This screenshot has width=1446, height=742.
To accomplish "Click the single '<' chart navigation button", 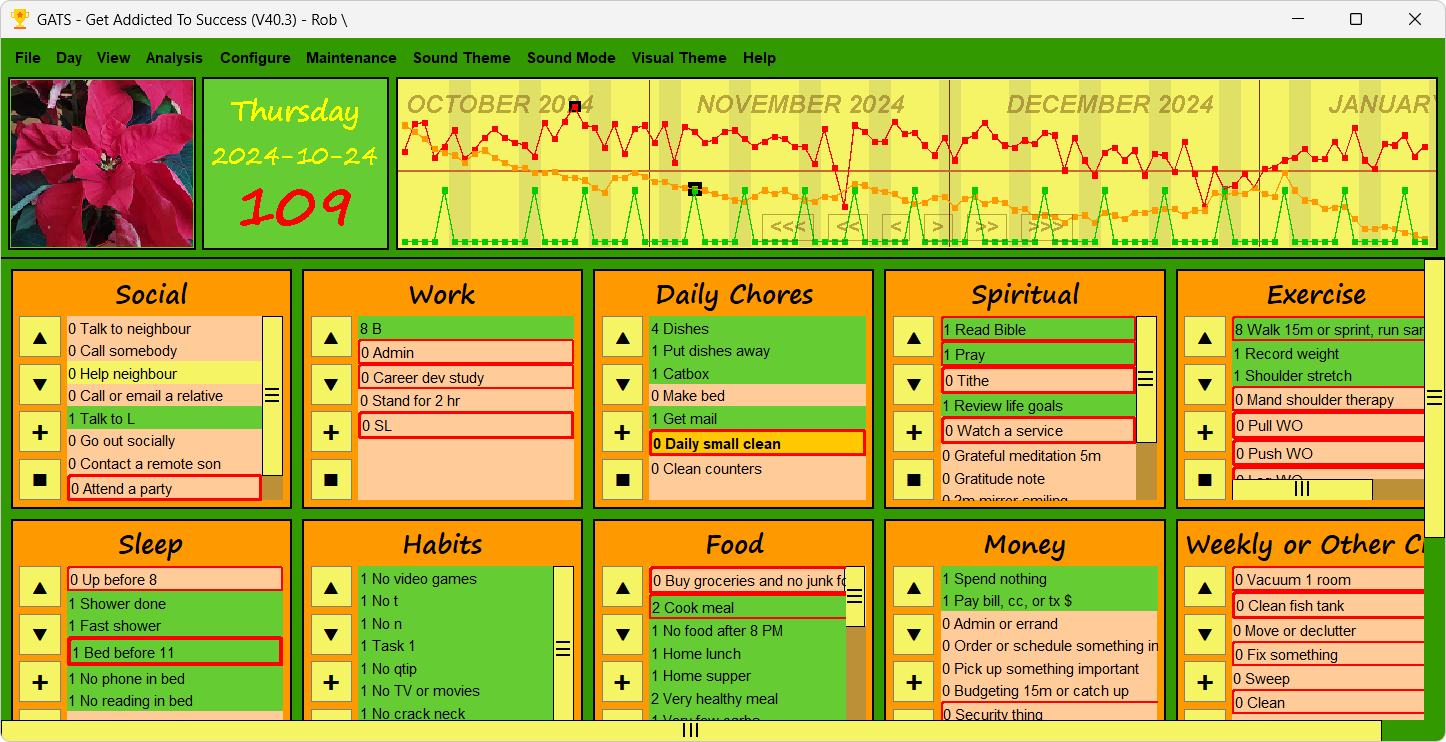I will coord(897,227).
